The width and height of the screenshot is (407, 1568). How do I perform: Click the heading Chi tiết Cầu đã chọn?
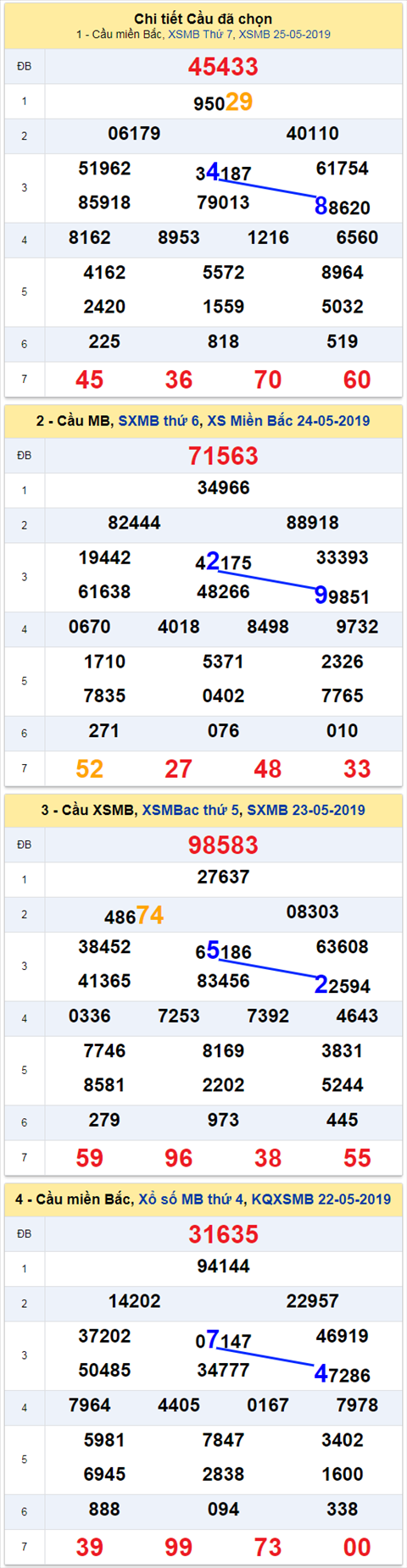coord(203,19)
